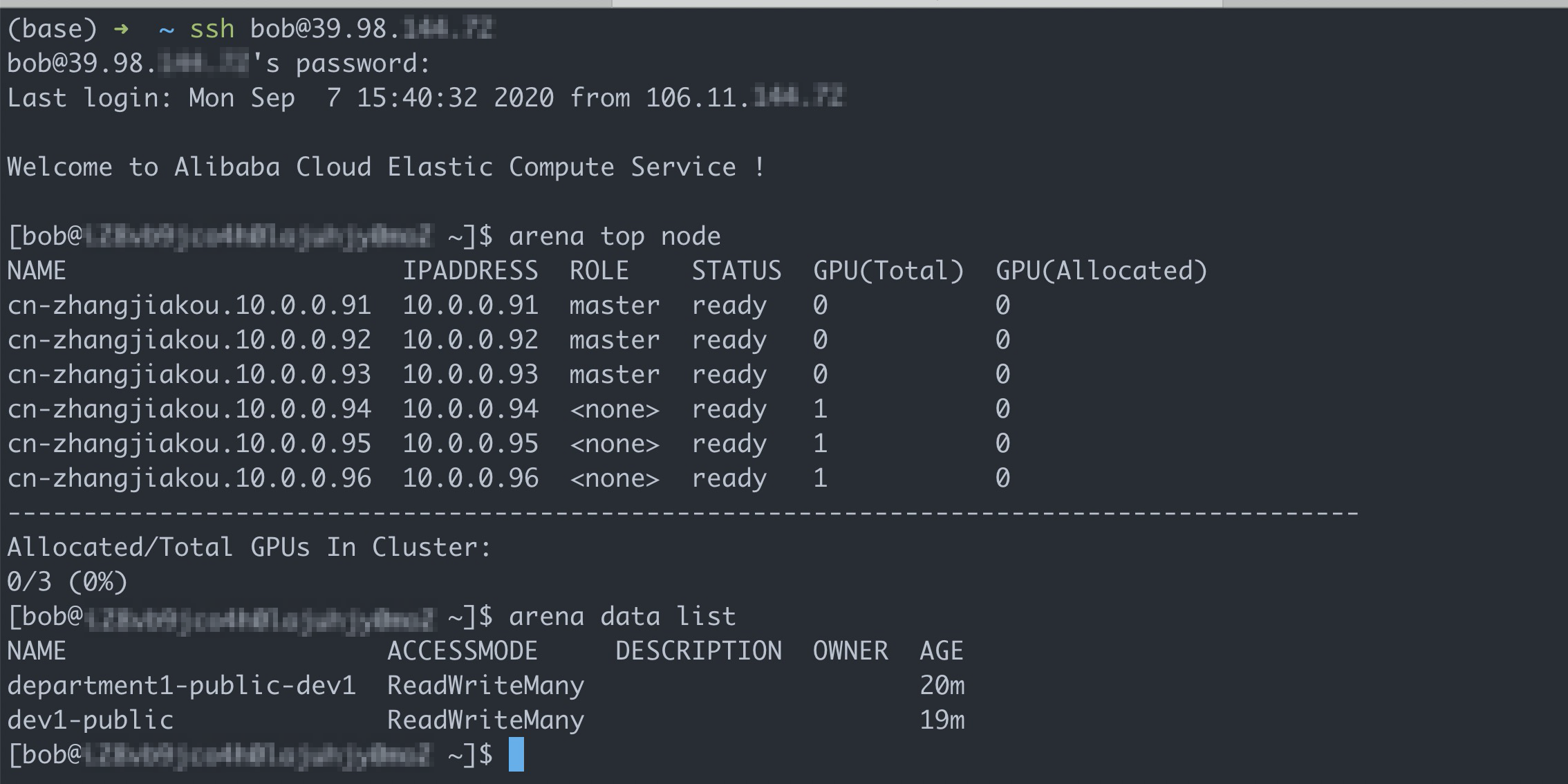Viewport: 1568px width, 784px height.
Task: Click the GPU(Allocated) column header
Action: (1101, 271)
